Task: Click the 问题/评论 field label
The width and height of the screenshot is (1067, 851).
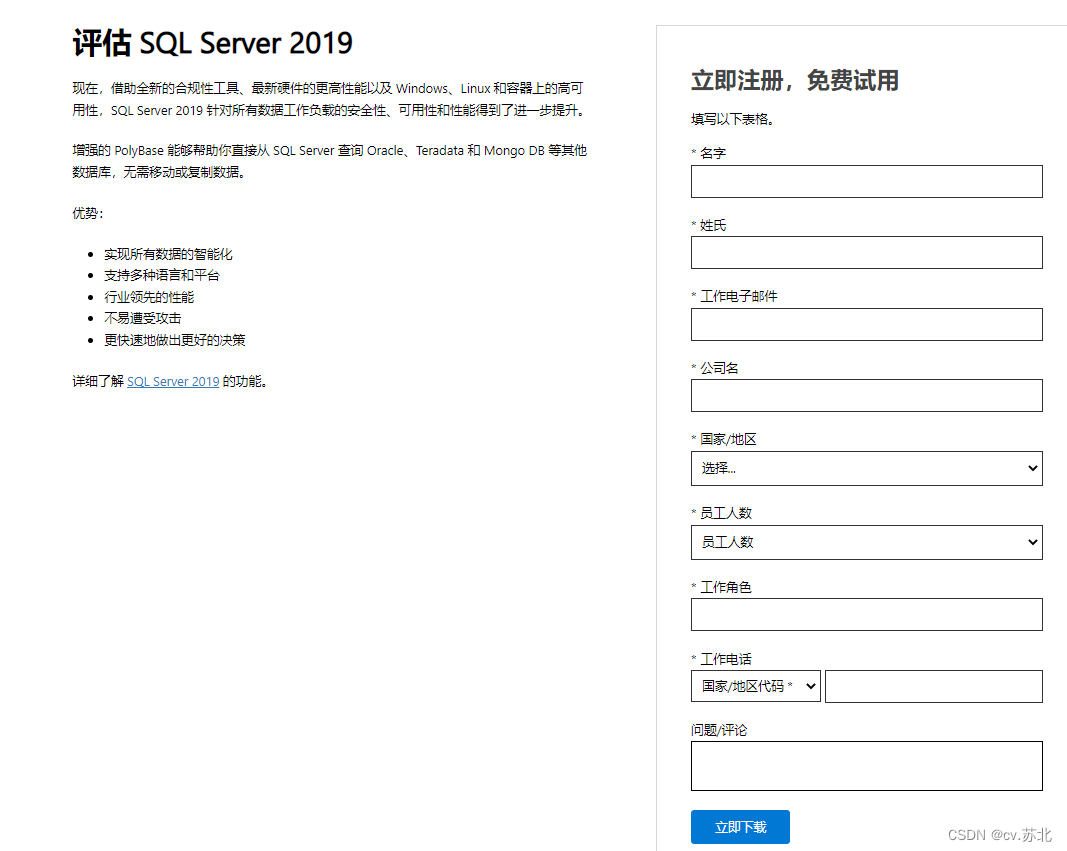Action: tap(719, 730)
